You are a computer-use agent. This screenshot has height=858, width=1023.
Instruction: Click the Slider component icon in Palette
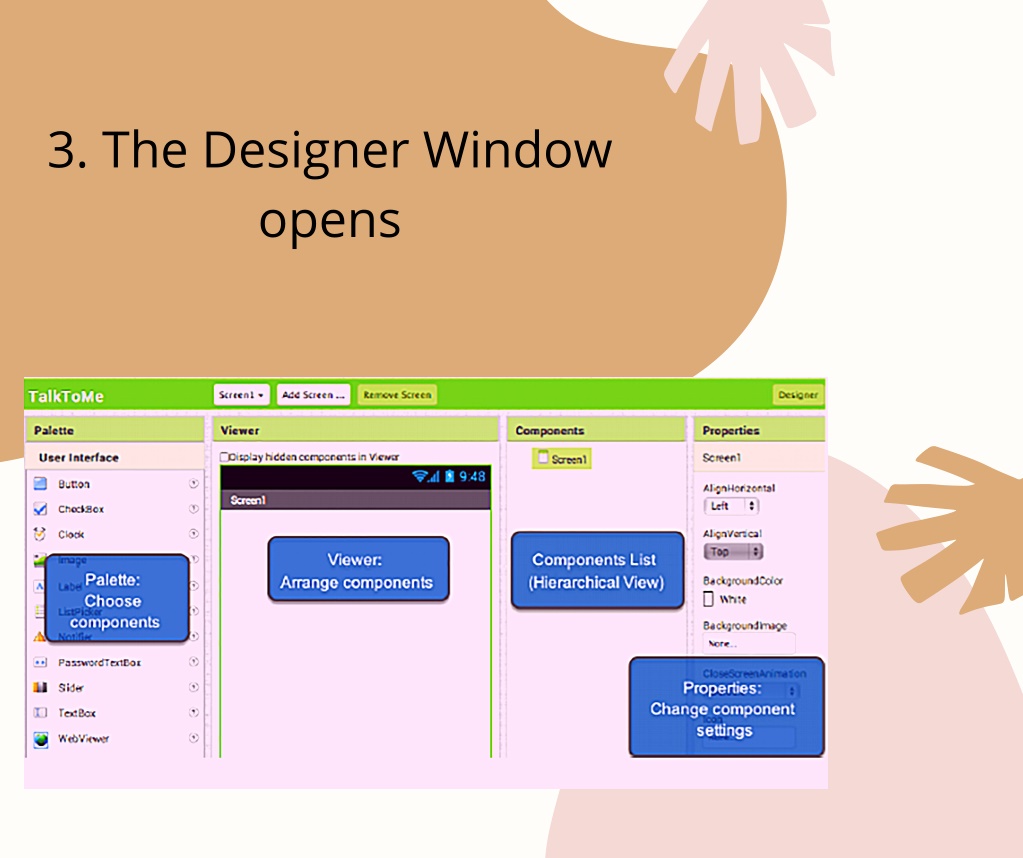tap(40, 687)
